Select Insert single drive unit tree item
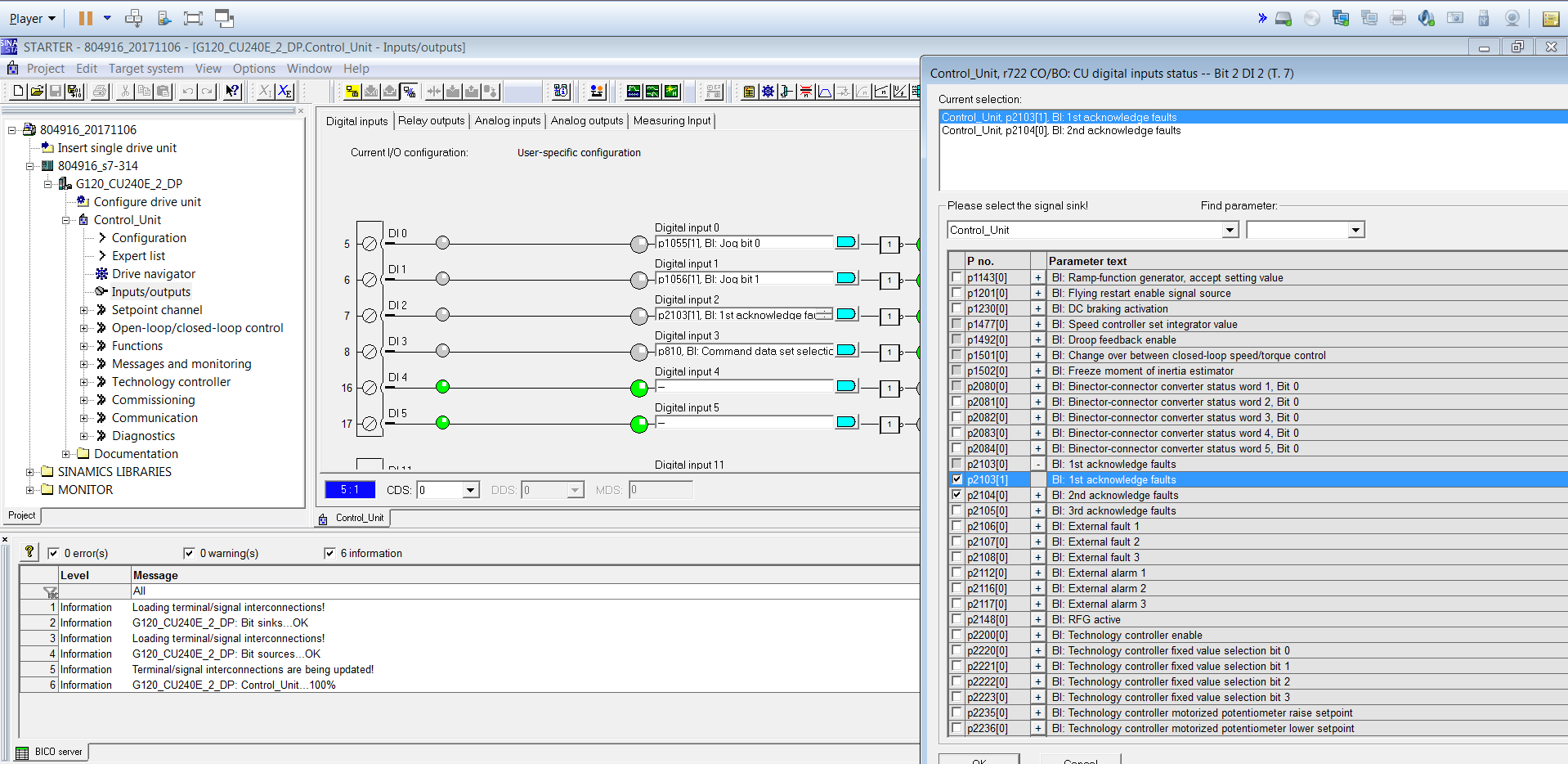 (117, 148)
